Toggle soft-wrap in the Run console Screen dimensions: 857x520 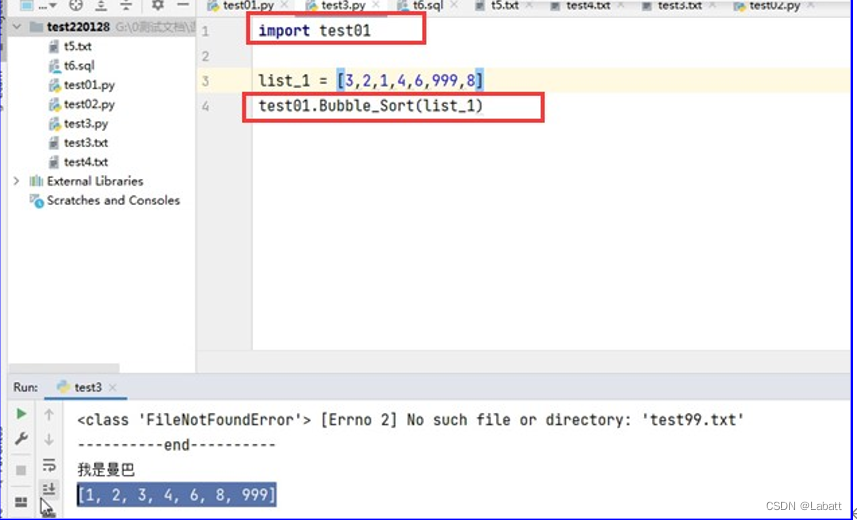49,465
